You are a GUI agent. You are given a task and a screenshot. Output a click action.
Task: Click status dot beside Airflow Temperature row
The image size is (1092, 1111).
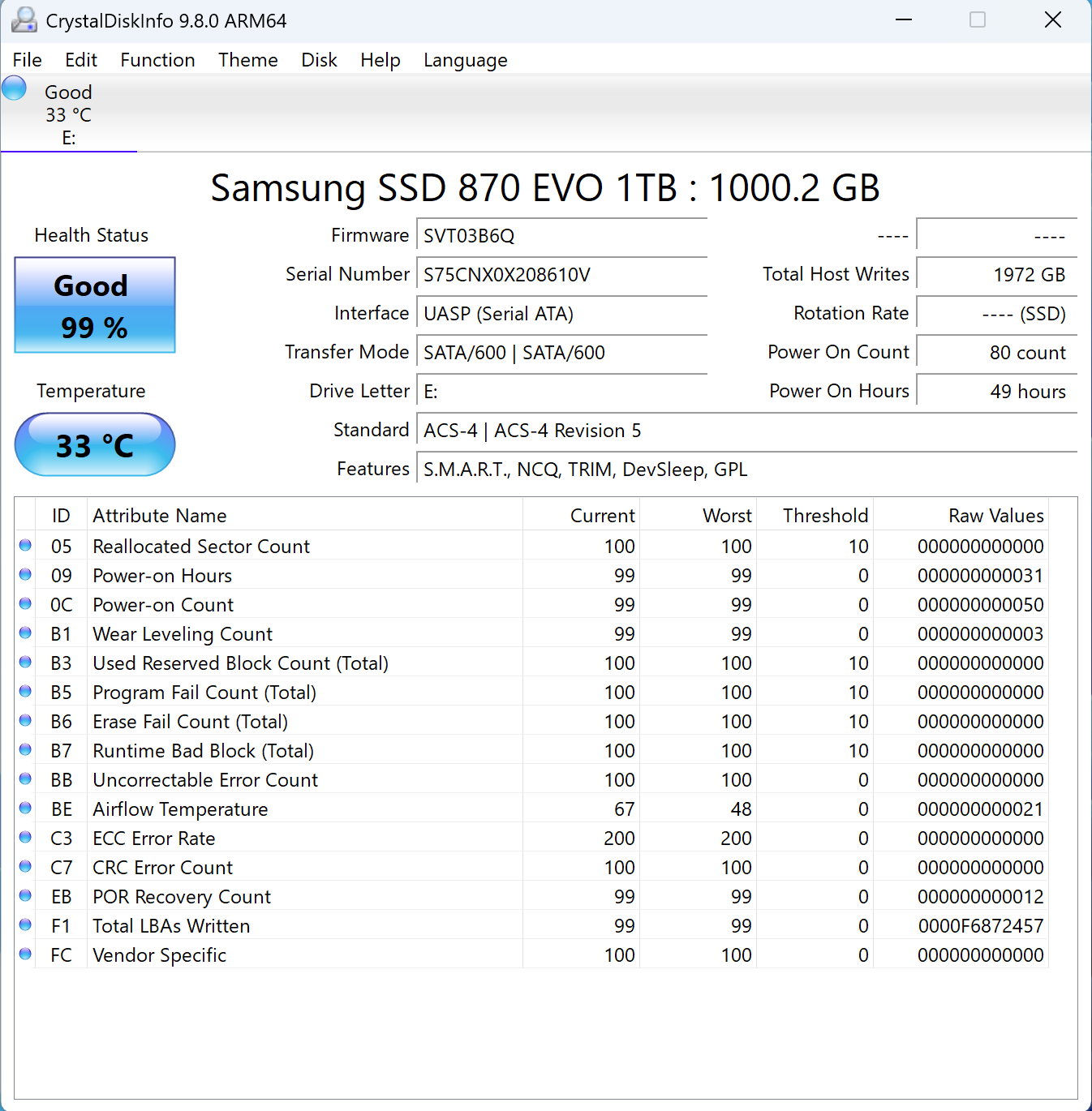coord(25,809)
